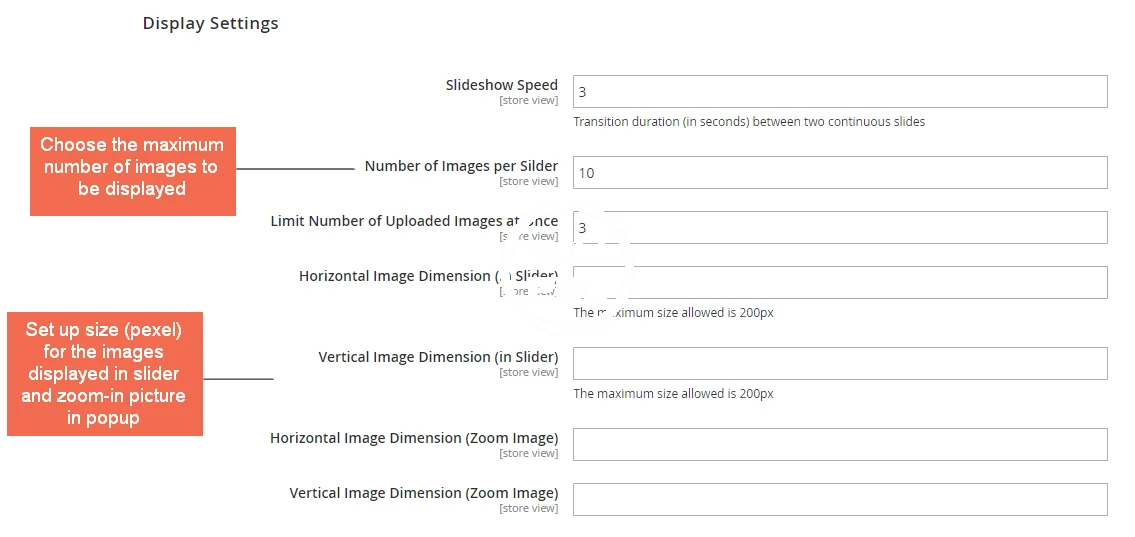
Task: Click the Slideshow Speed input field
Action: click(839, 92)
